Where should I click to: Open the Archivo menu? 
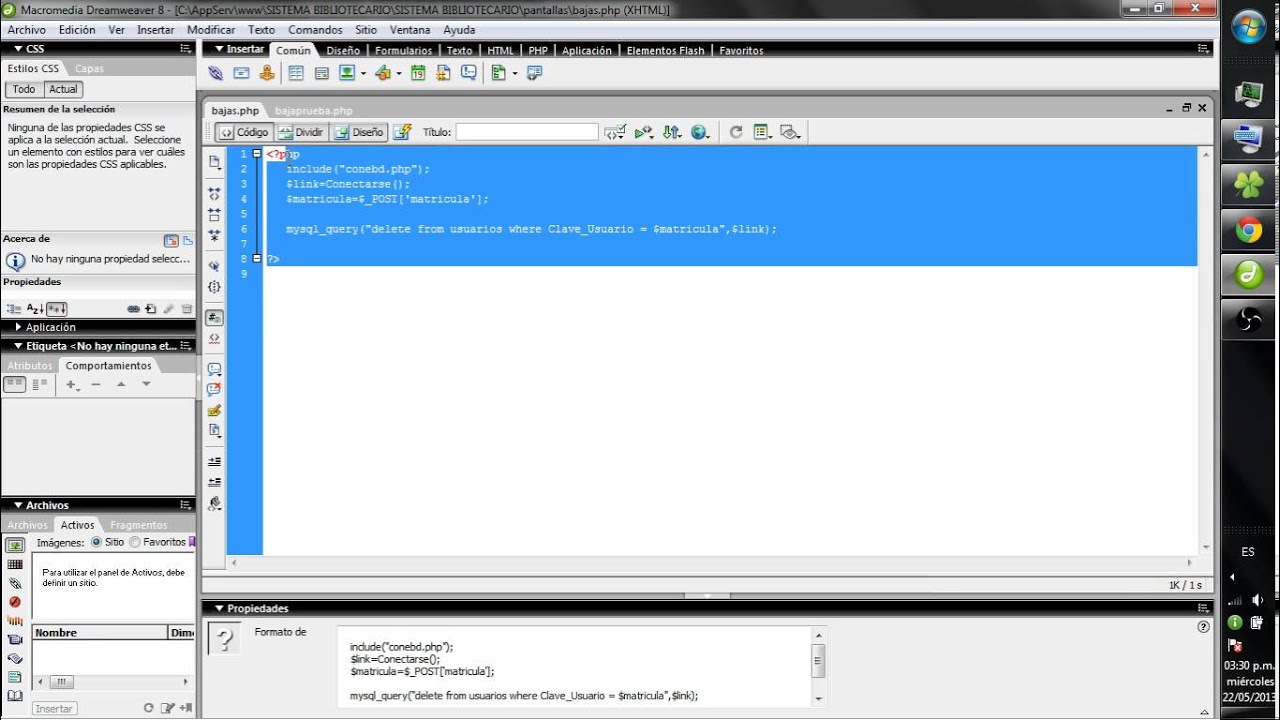27,30
